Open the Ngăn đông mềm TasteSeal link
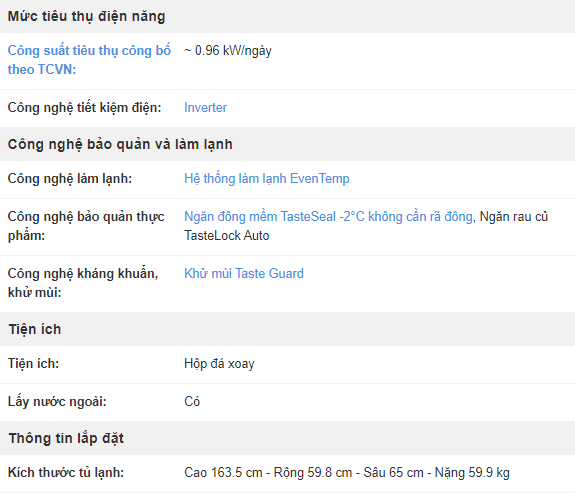The width and height of the screenshot is (575, 493). click(328, 216)
